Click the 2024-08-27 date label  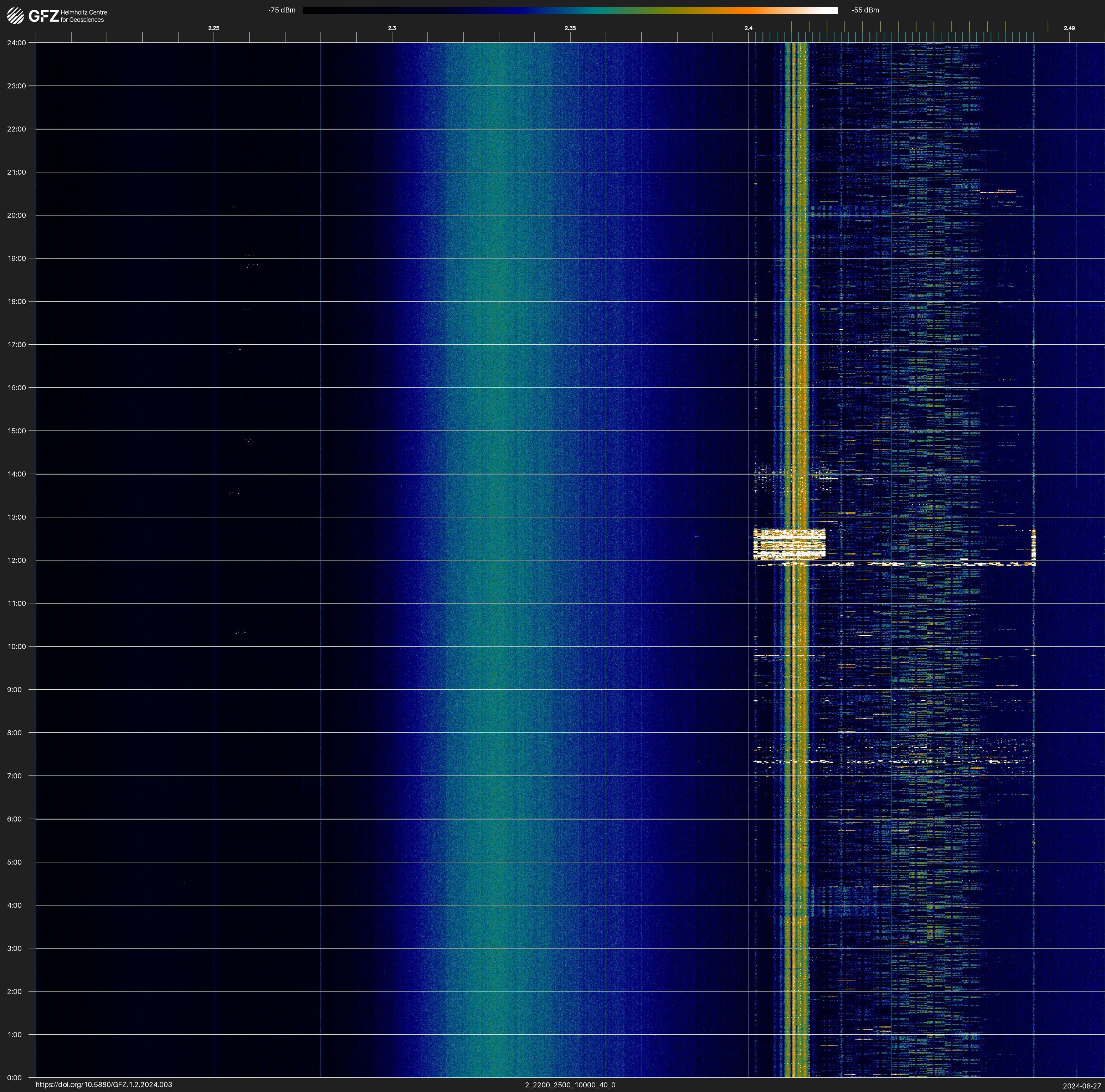1081,1086
